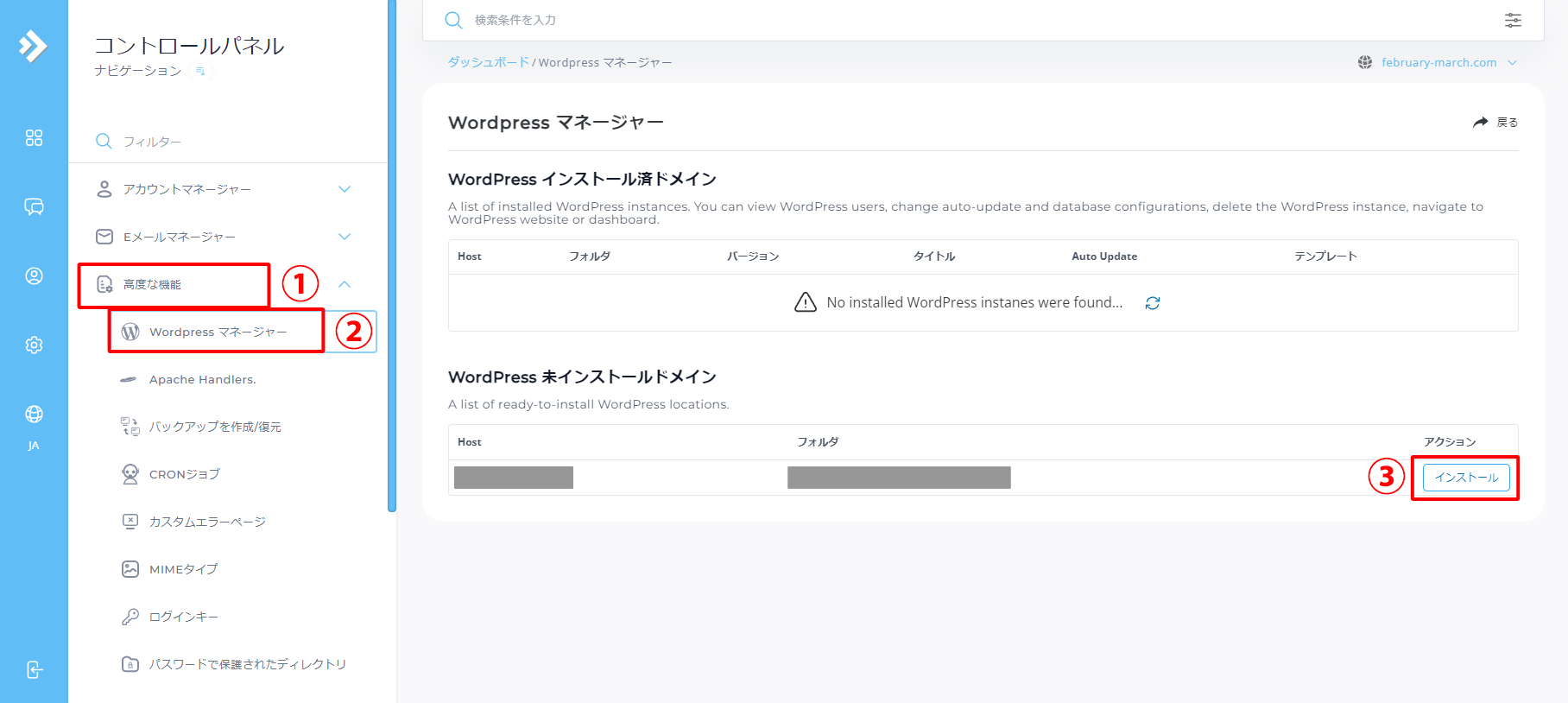Click the フィルター sidebar filter field

tap(224, 142)
